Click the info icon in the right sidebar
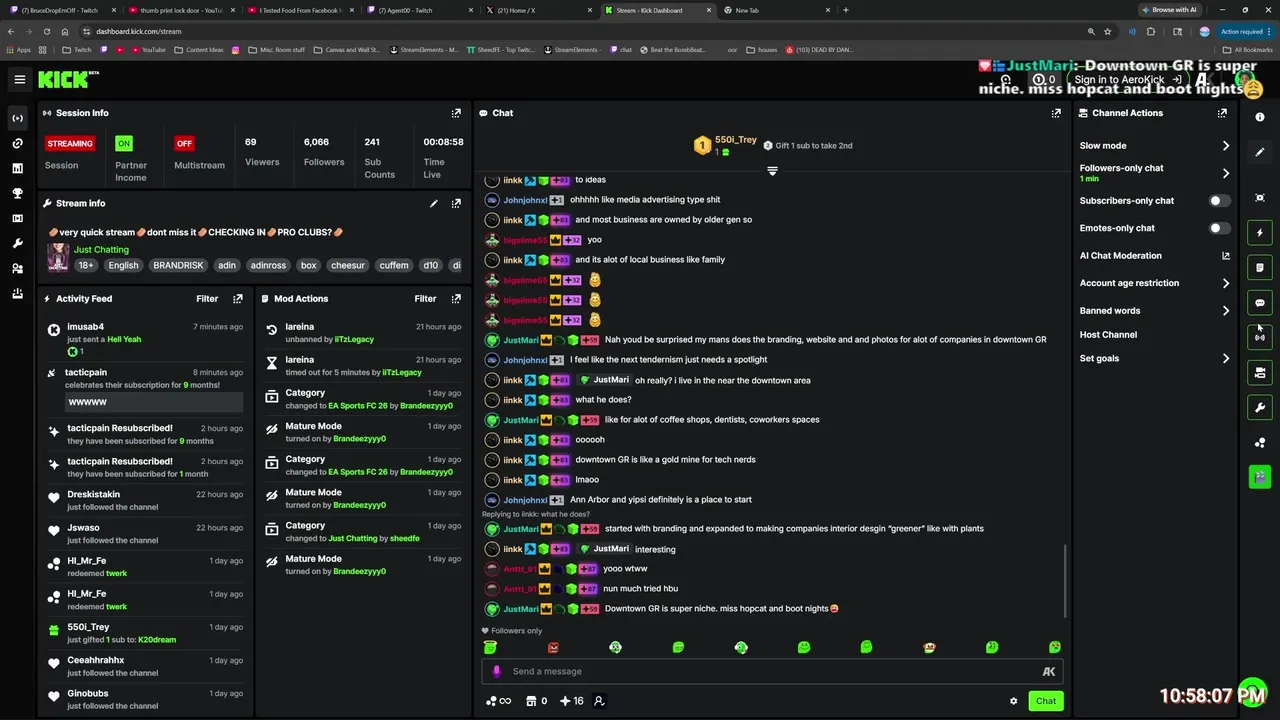1280x720 pixels. pos(1260,117)
